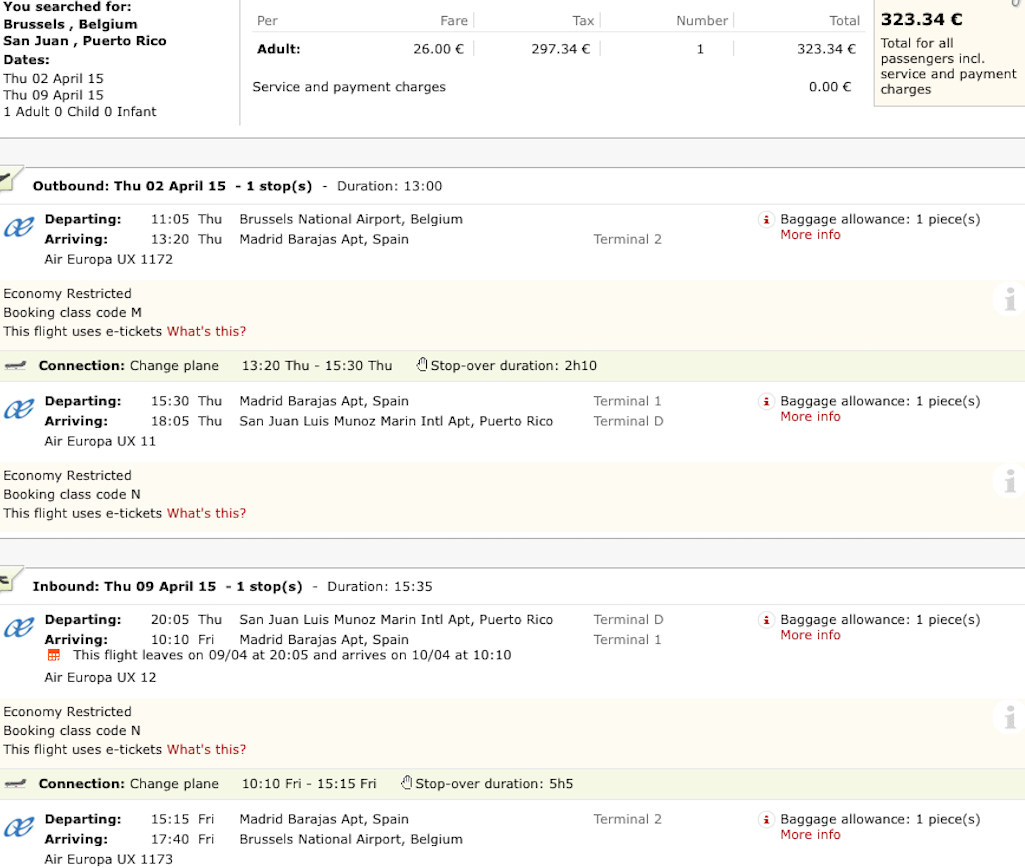
Task: Click the Air Europa logo beside flight UX 1173
Action: 18,827
